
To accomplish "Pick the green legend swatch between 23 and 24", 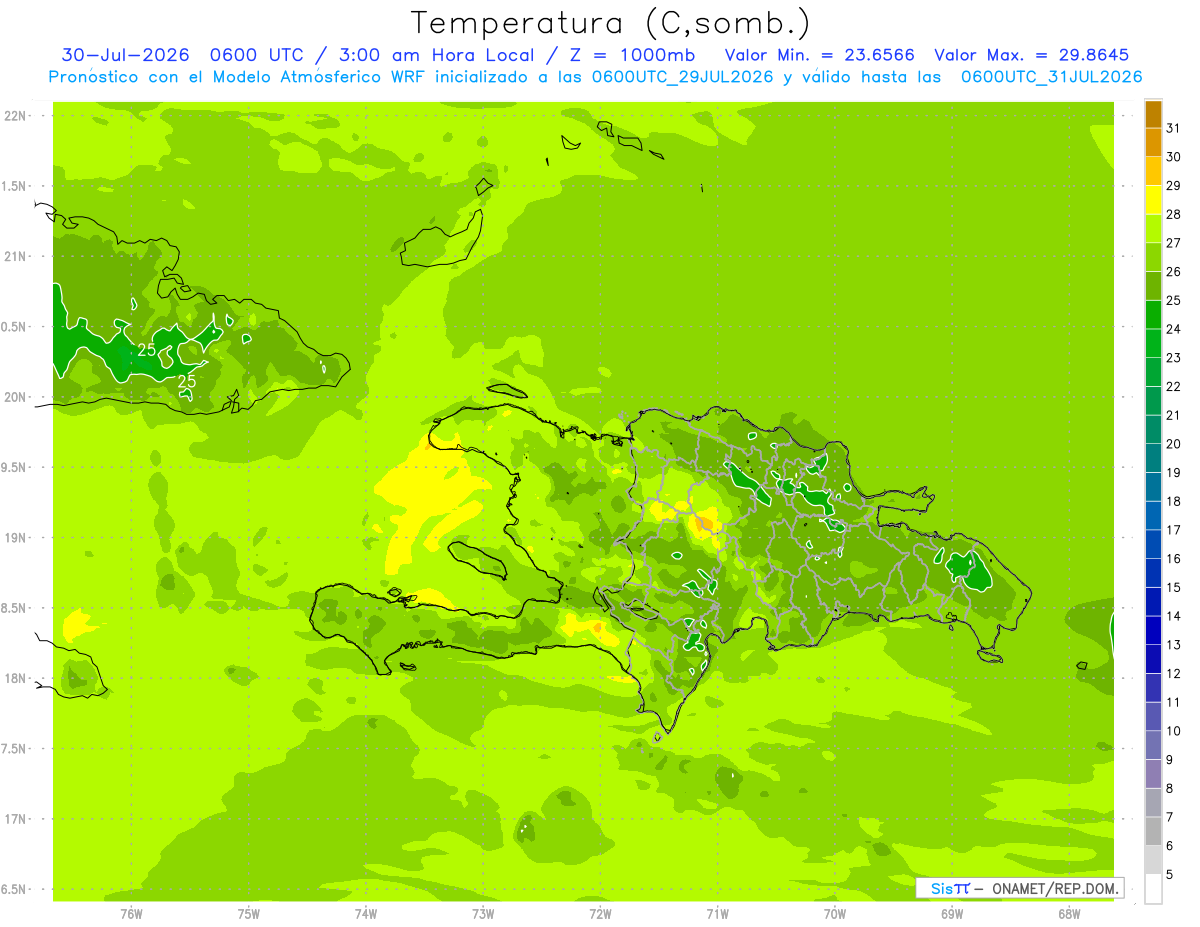I will 1153,344.
